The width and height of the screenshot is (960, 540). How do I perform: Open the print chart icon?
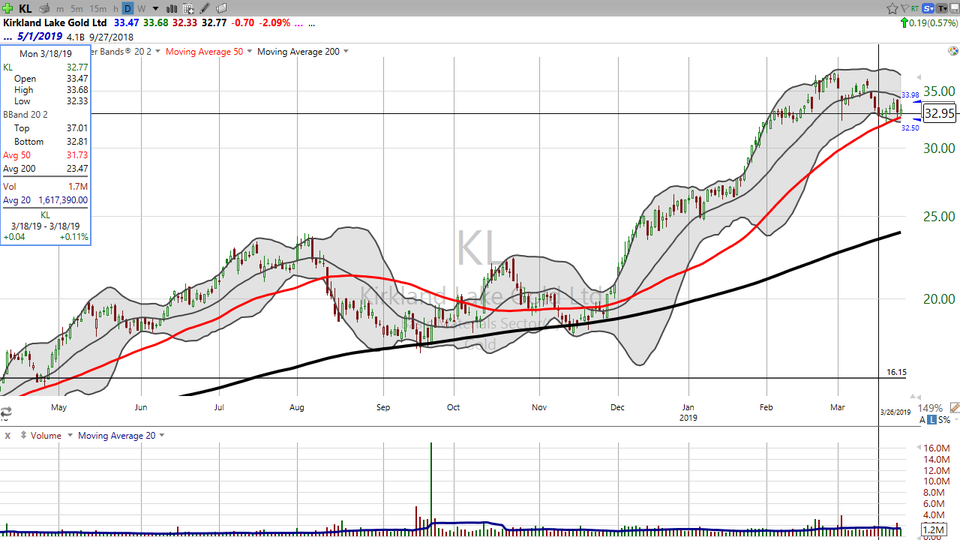[x=44, y=9]
